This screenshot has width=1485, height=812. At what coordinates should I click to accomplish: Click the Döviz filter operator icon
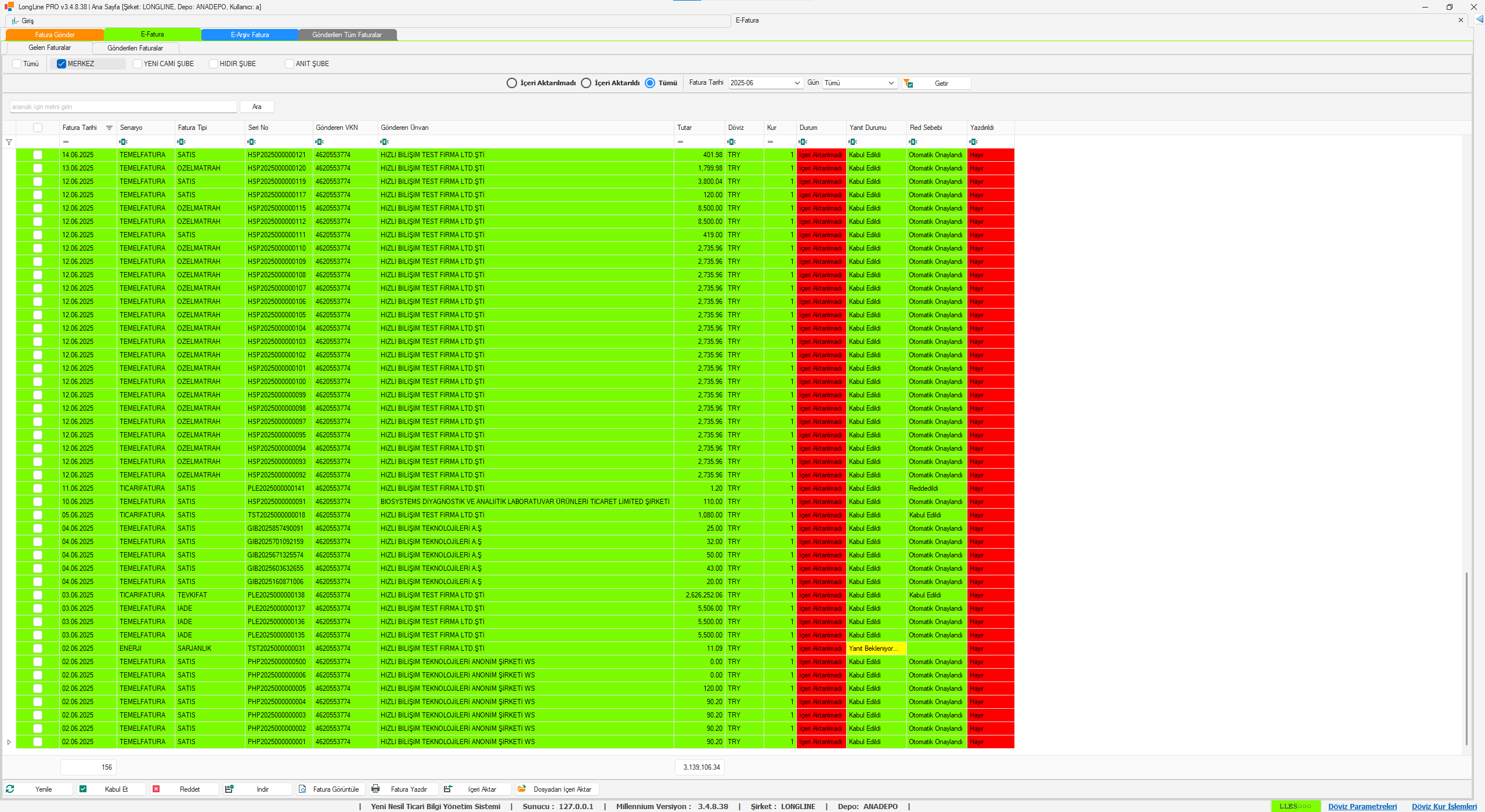[x=732, y=142]
